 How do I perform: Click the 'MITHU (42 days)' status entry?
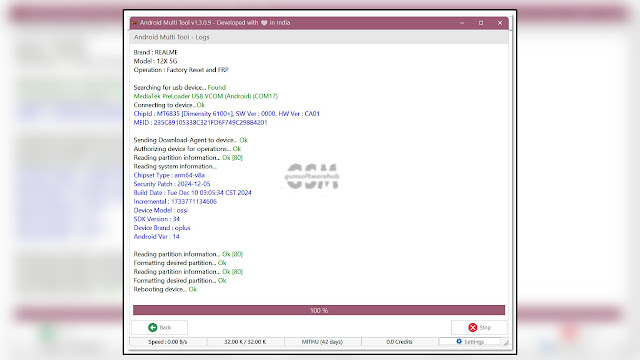click(322, 342)
